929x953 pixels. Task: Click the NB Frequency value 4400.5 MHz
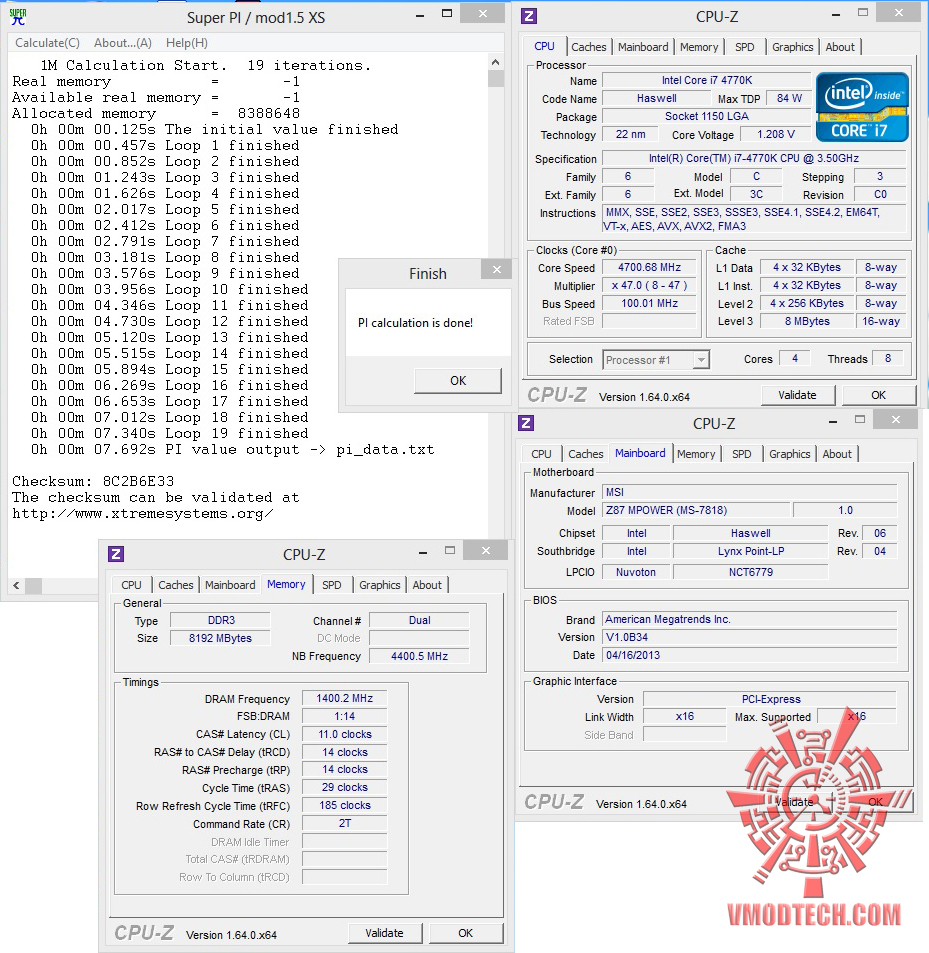(419, 656)
